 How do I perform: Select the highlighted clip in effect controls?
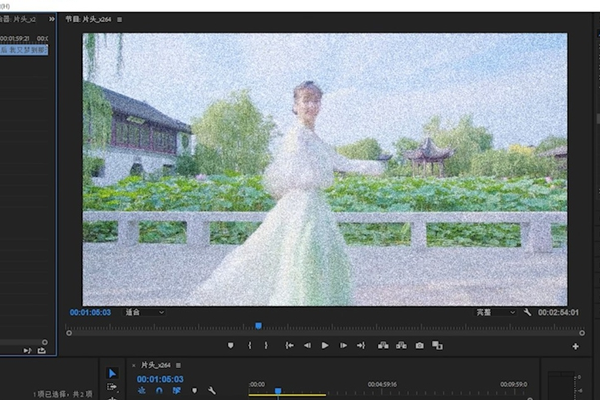coord(24,50)
